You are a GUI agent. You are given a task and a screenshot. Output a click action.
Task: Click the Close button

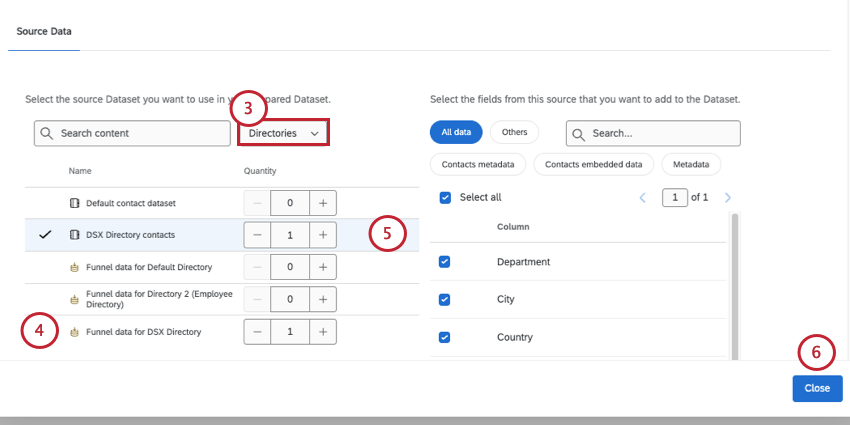point(817,388)
